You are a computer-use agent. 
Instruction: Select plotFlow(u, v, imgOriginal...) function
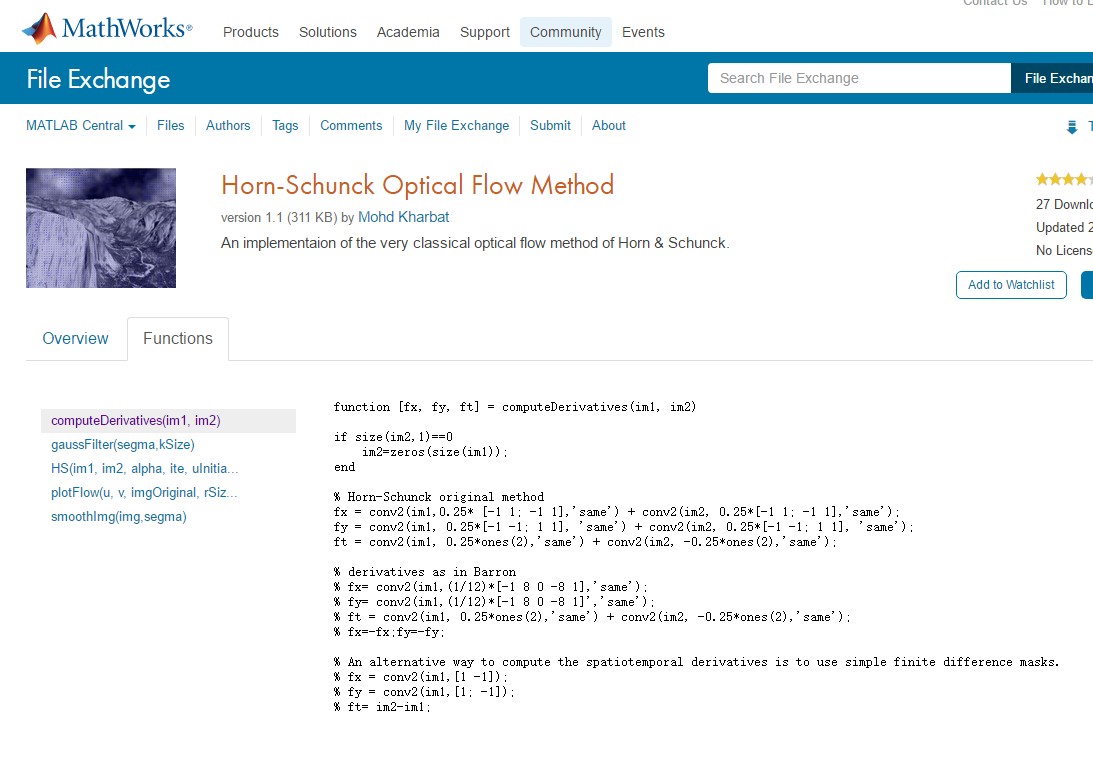144,493
